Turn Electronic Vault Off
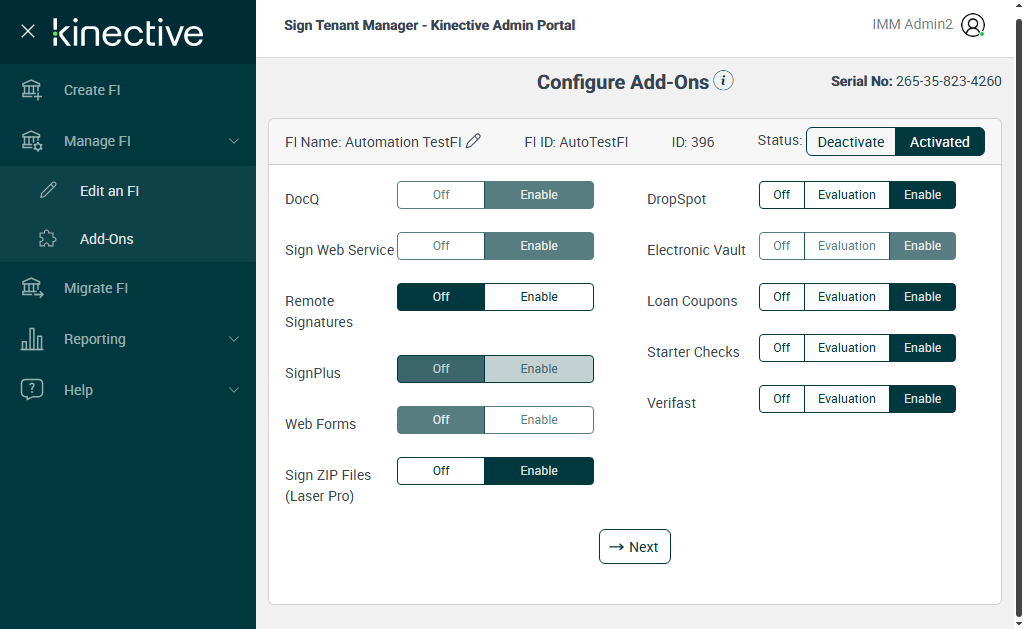The height and width of the screenshot is (629, 1024). click(x=782, y=246)
